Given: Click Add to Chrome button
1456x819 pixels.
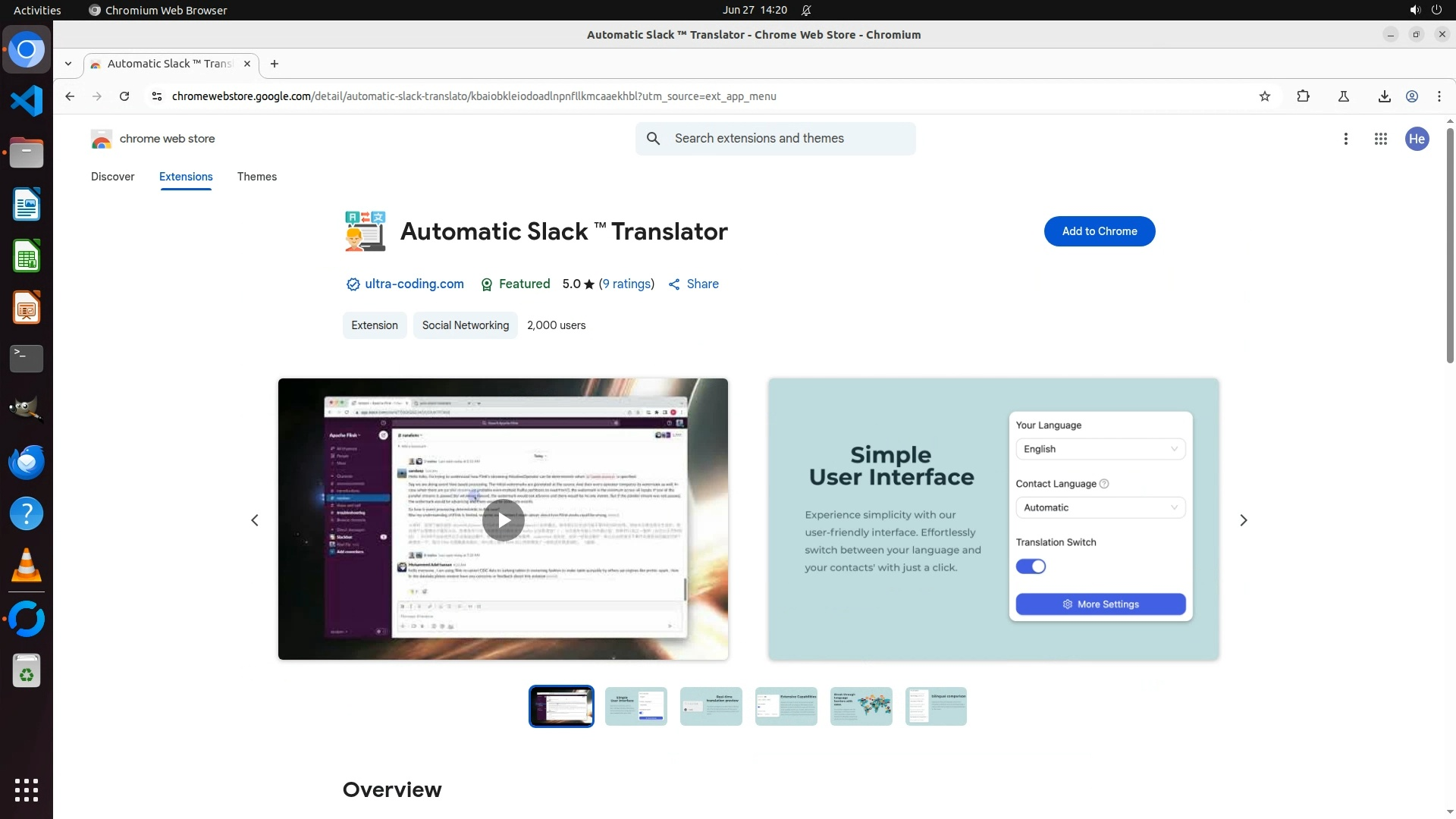Looking at the screenshot, I should point(1099,231).
